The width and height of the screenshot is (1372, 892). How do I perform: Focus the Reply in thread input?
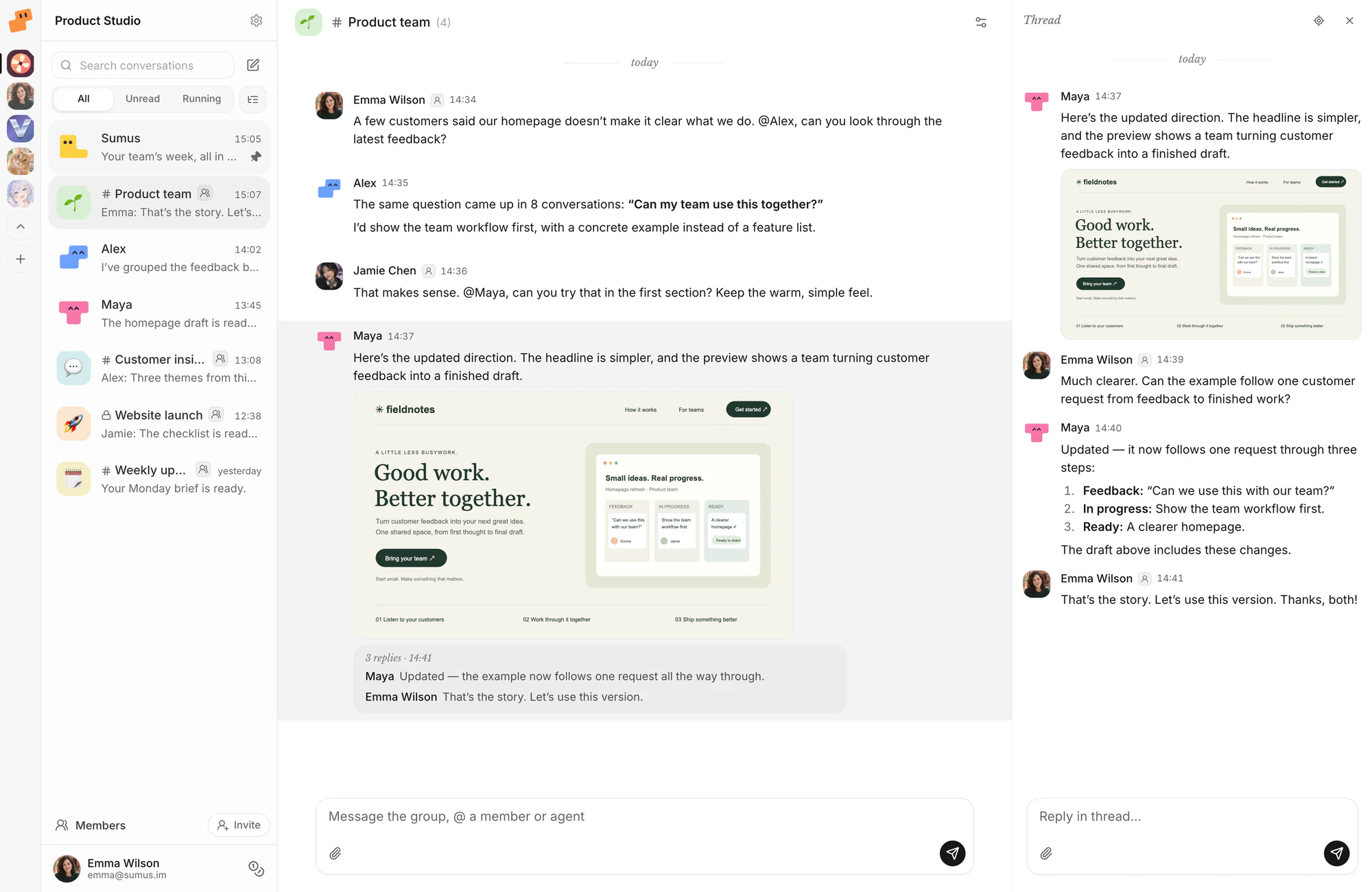click(x=1192, y=817)
